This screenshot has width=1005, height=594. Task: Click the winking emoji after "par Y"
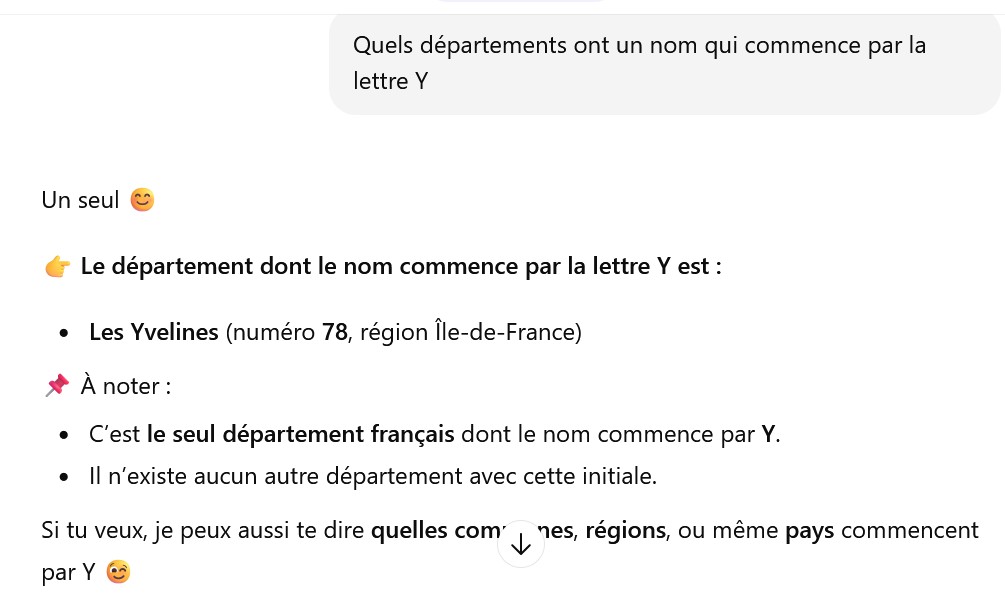pos(119,573)
